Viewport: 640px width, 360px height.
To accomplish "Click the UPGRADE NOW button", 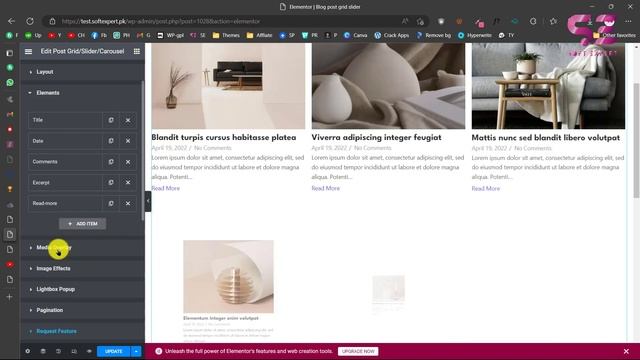I will pos(358,351).
